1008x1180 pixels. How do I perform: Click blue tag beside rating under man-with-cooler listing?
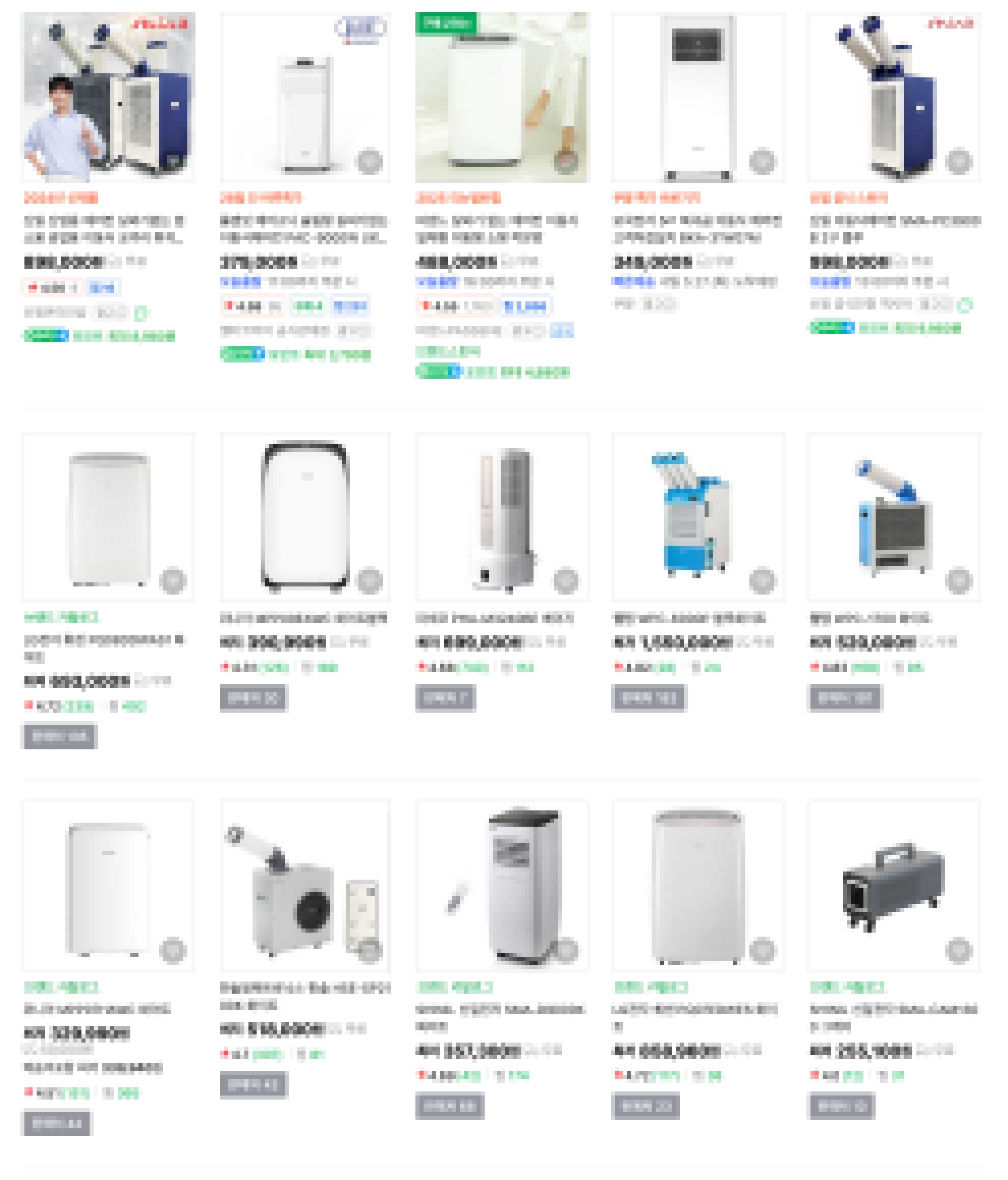click(x=102, y=288)
